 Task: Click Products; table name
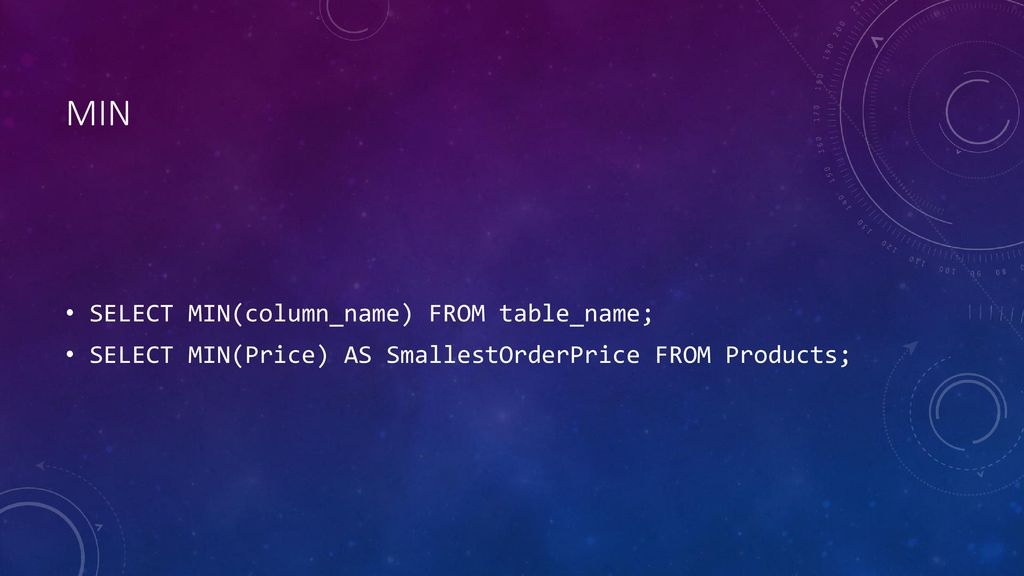click(788, 355)
